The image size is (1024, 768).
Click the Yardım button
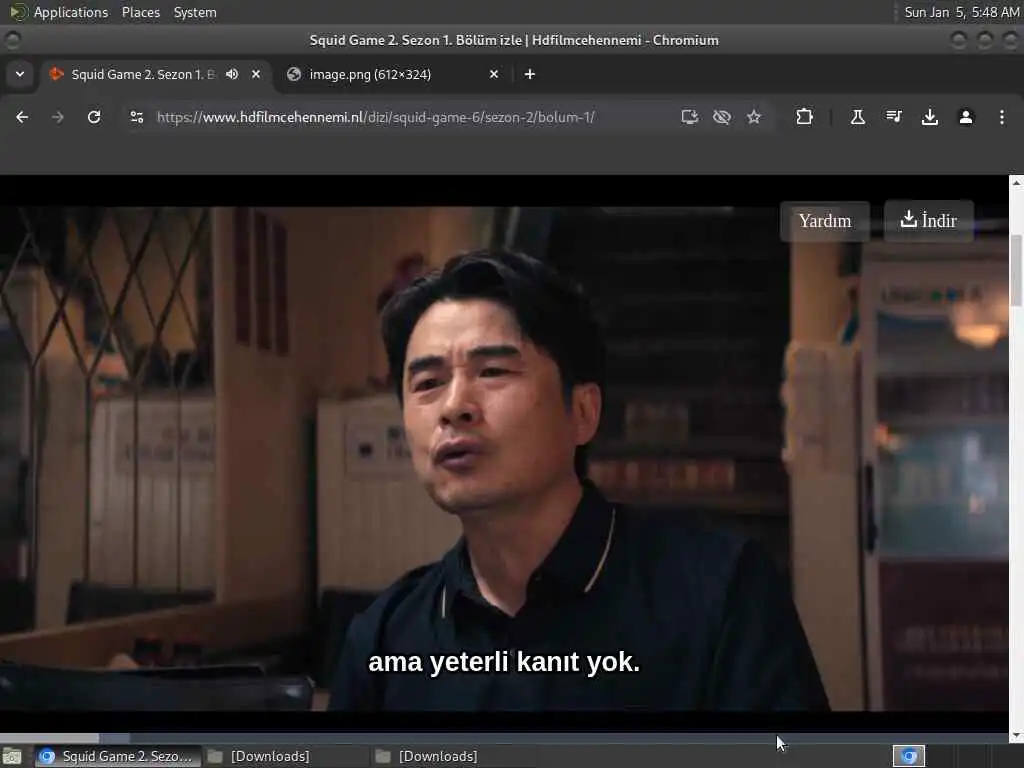(825, 221)
